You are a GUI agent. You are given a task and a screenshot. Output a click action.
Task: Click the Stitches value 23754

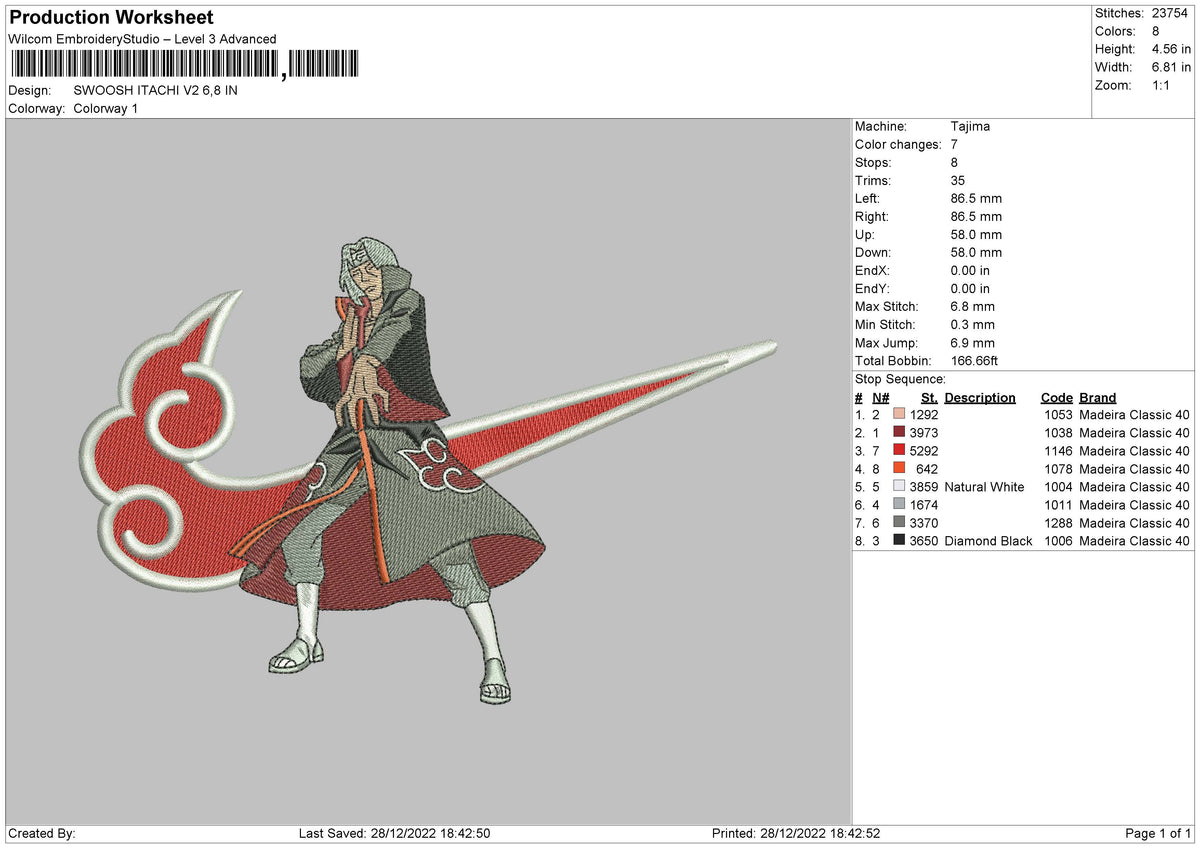(x=1171, y=13)
